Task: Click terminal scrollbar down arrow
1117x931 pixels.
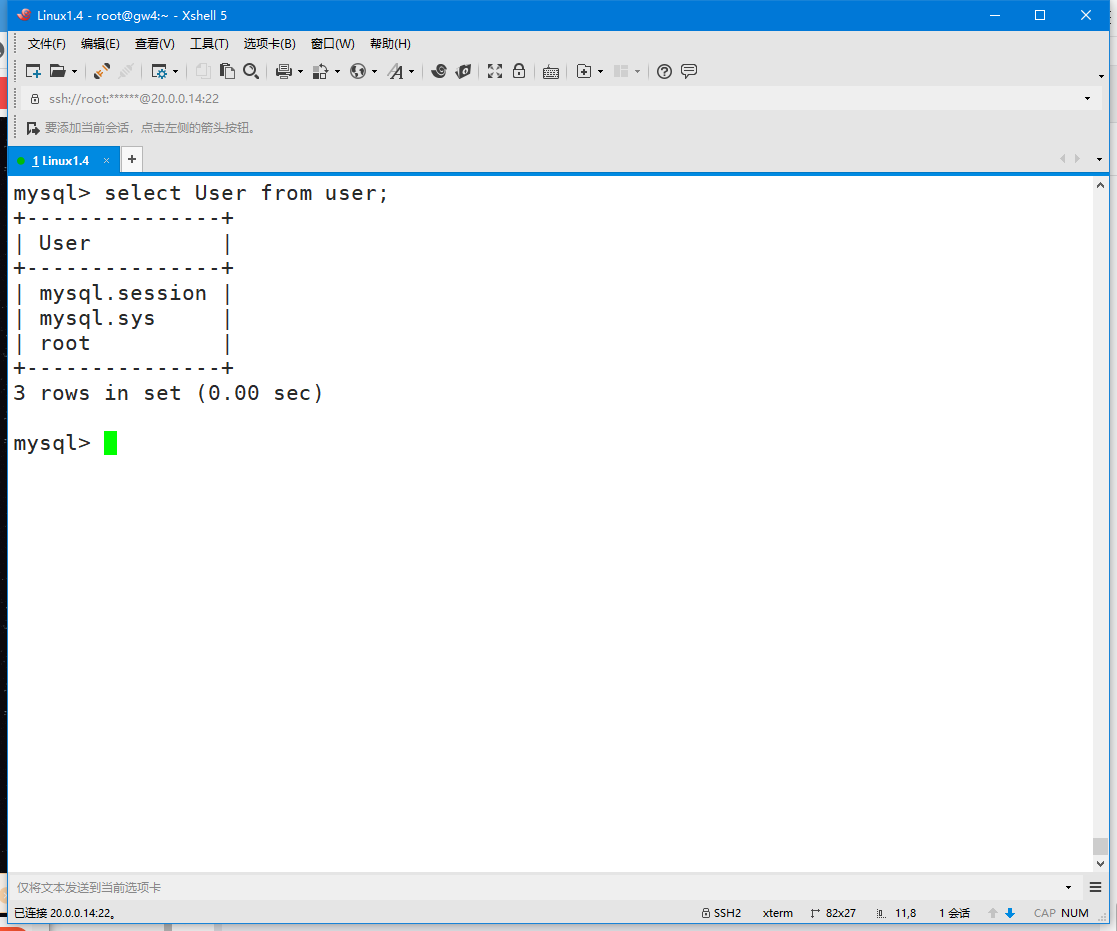Action: [x=1101, y=863]
